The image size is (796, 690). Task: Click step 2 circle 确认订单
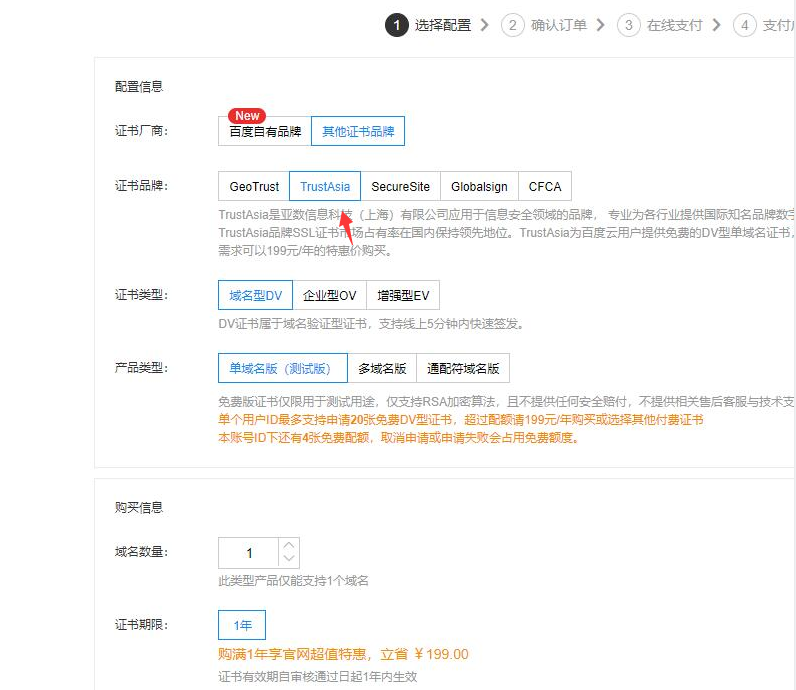click(x=513, y=25)
